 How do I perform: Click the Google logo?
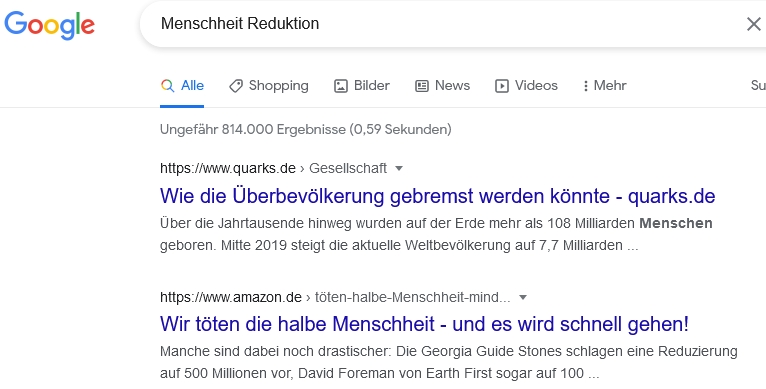[x=49, y=24]
